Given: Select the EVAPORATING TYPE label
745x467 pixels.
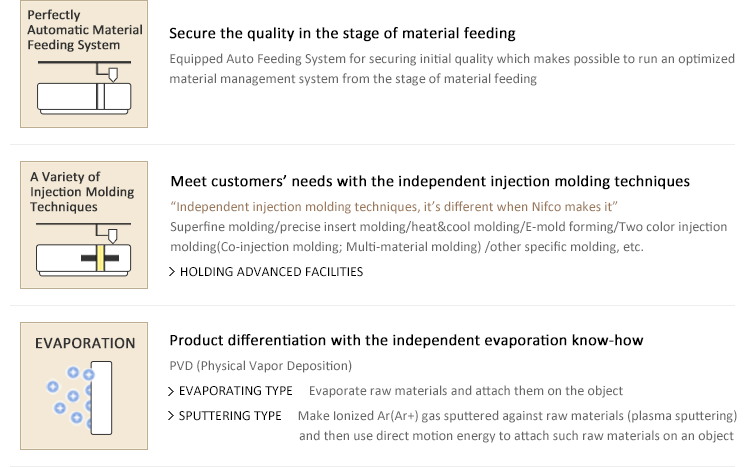Looking at the screenshot, I should click(236, 391).
